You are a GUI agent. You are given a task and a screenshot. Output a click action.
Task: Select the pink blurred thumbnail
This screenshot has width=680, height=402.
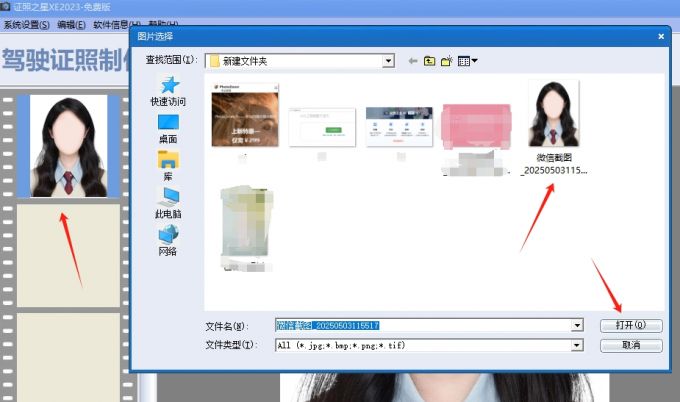pyautogui.click(x=476, y=126)
